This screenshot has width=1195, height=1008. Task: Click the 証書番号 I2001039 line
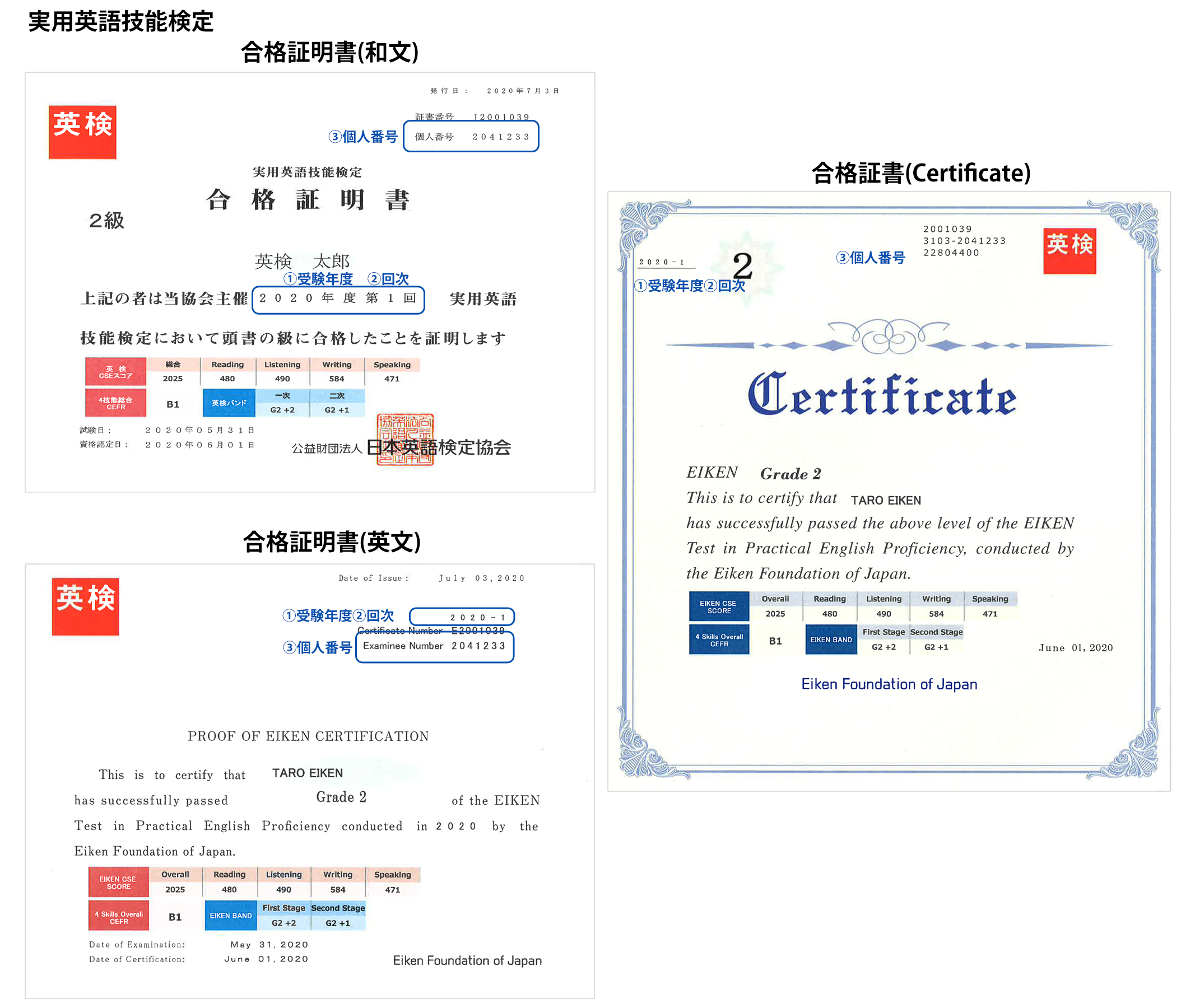(x=472, y=116)
